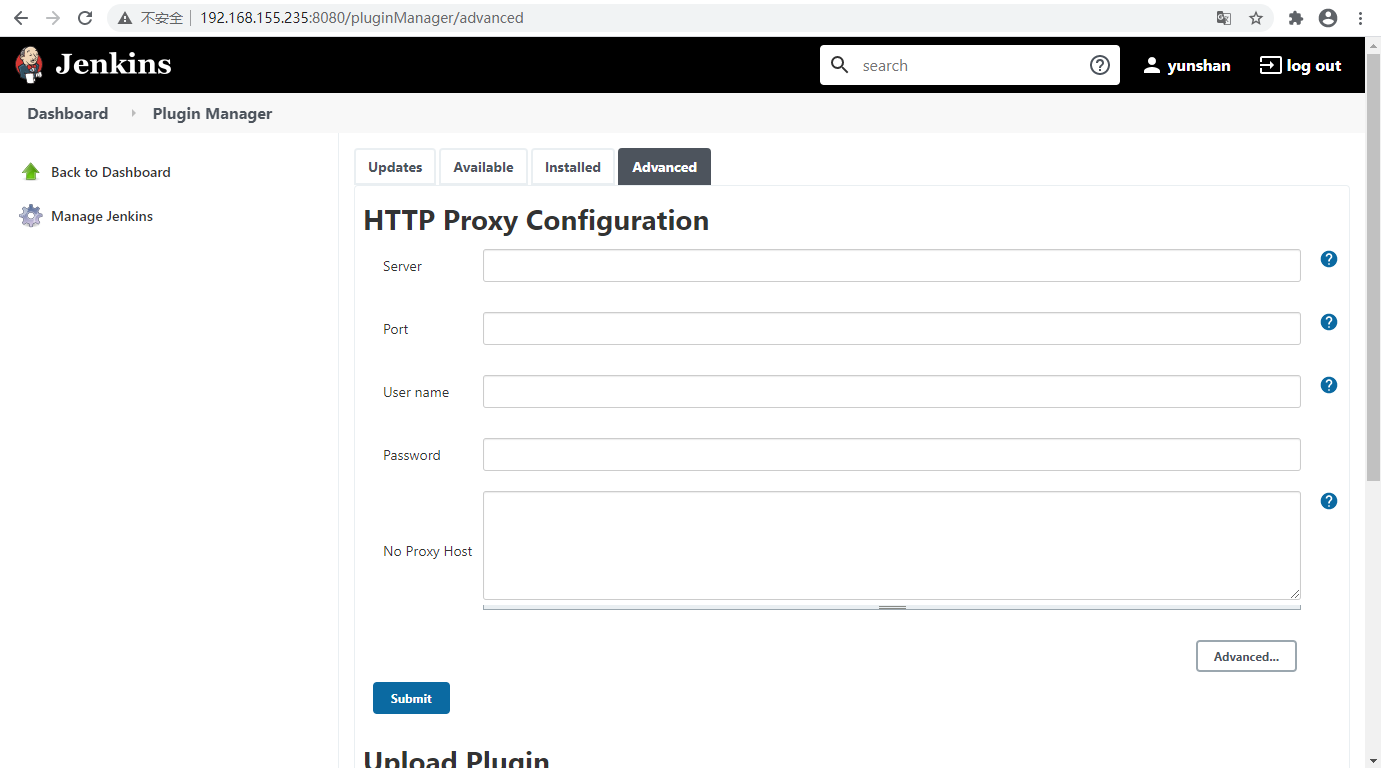Viewport: 1381px width, 768px height.
Task: Reload the page with refresh icon
Action: coord(85,18)
